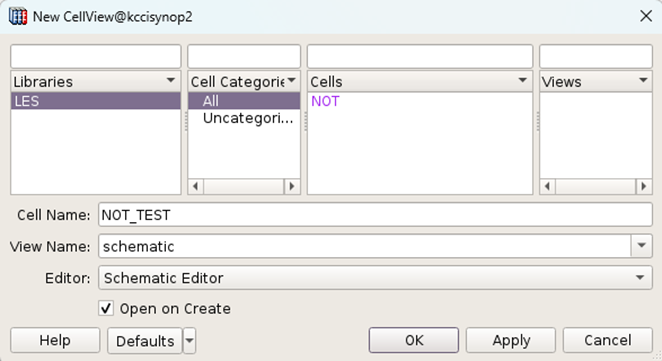Click the Apply button
The image size is (662, 361).
511,340
